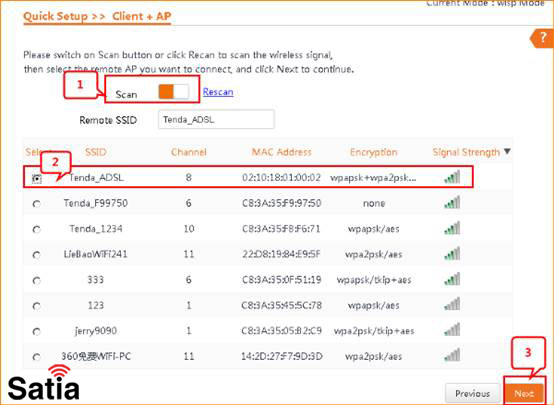Click the 360 WIFI-PC signal strength bars
The width and height of the screenshot is (554, 405).
[x=452, y=355]
